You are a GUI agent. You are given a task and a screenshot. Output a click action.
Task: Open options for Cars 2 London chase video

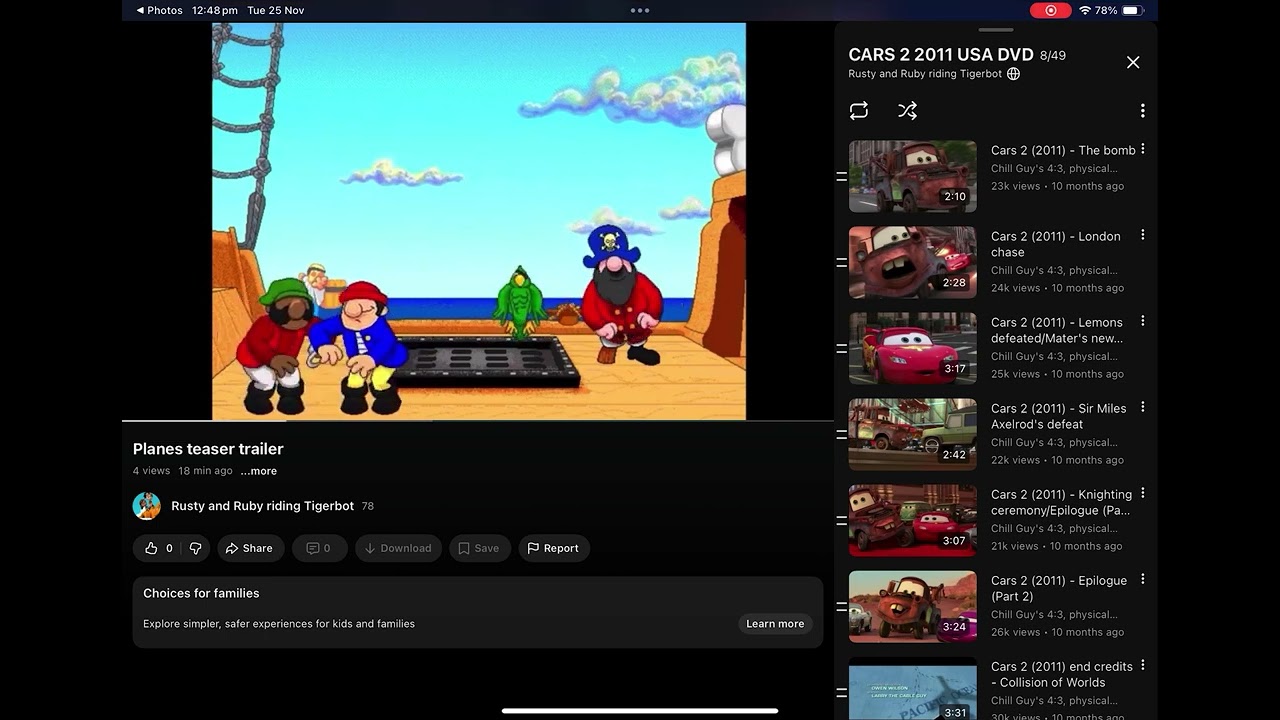1142,235
